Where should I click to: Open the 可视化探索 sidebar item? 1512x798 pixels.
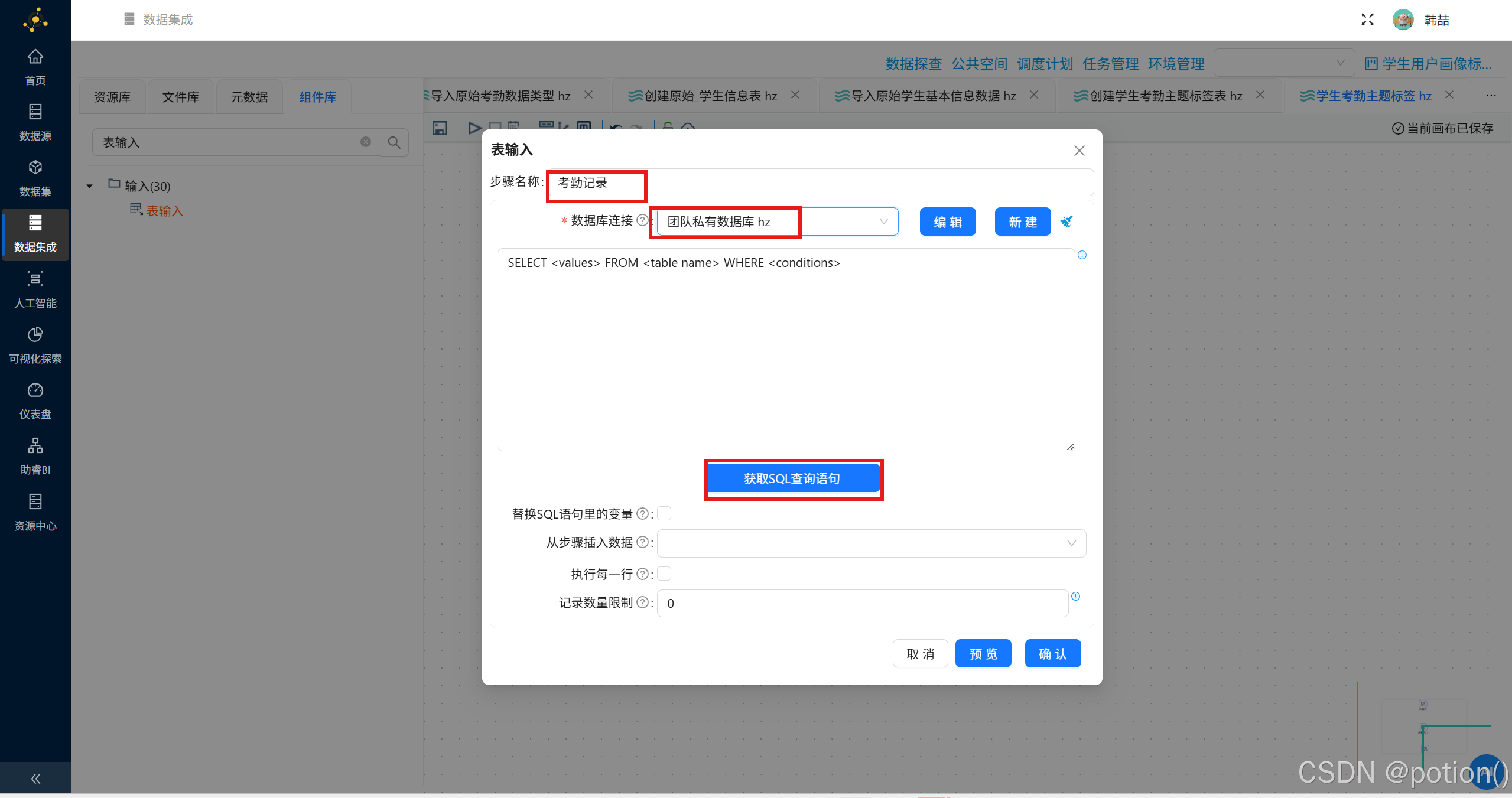(x=35, y=346)
